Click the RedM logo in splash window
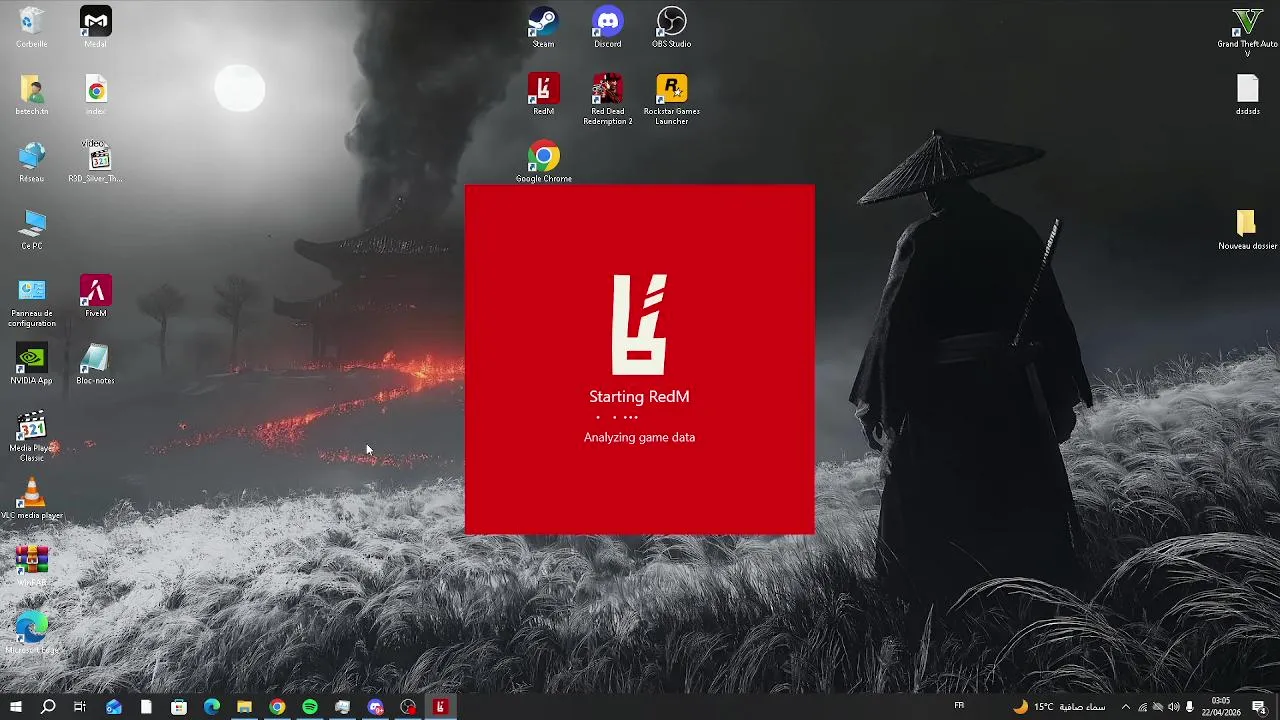This screenshot has height=720, width=1280. point(639,325)
